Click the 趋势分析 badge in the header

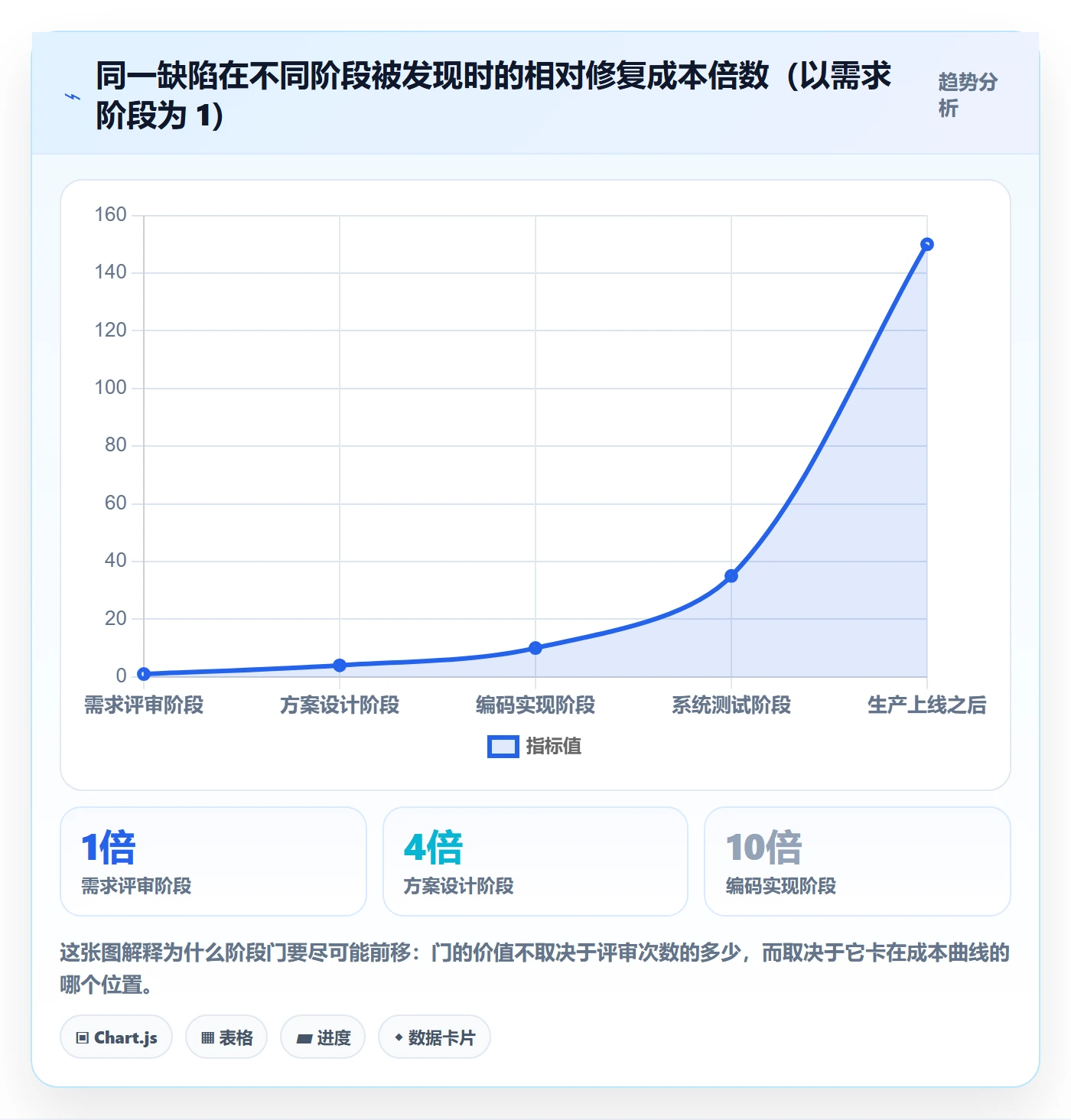[x=968, y=96]
